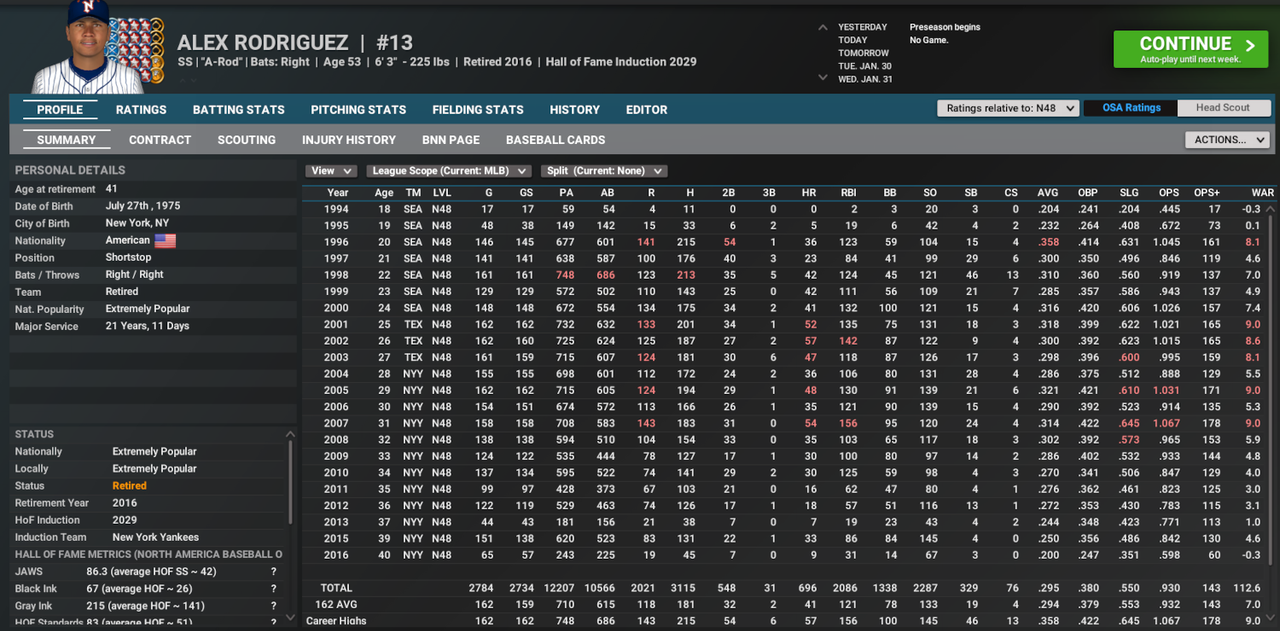The width and height of the screenshot is (1280, 631).
Task: Click Alex Rodriguez's player portrait
Action: [x=87, y=47]
